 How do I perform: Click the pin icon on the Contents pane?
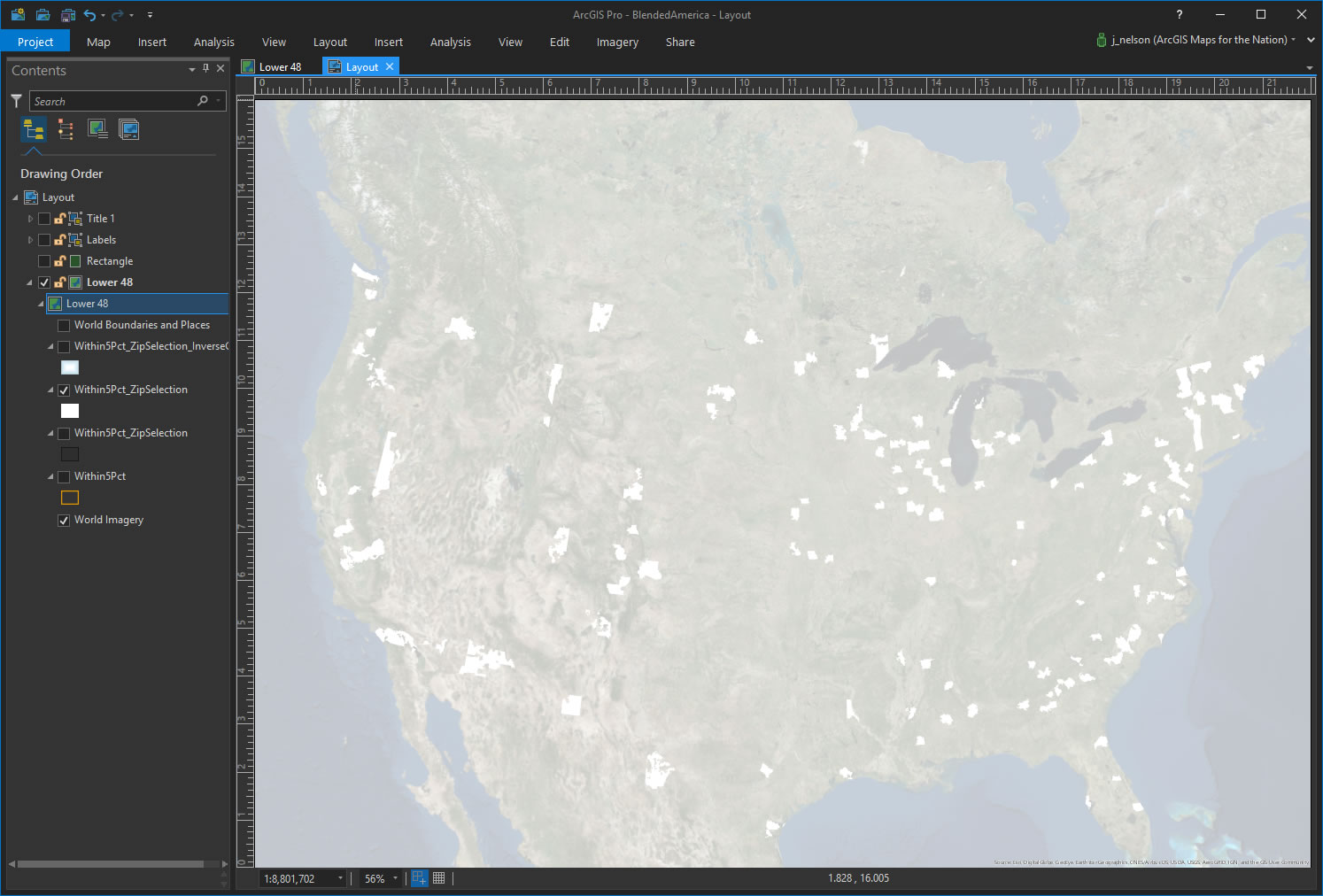point(206,68)
